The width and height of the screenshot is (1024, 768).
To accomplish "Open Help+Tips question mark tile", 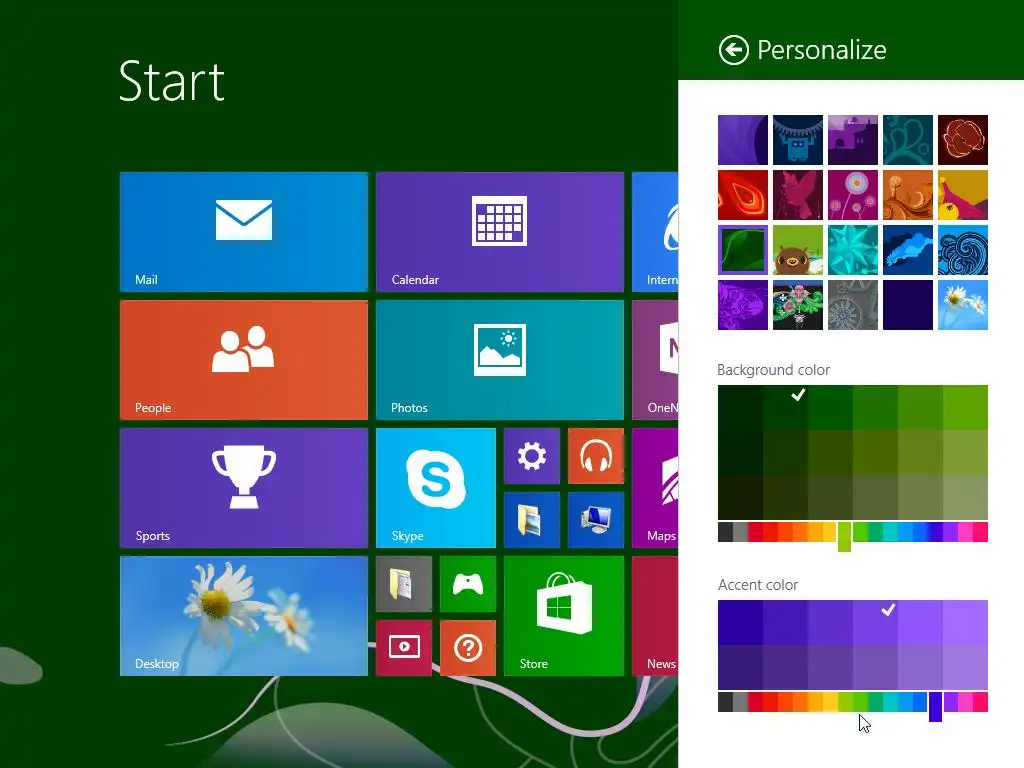I will [468, 648].
